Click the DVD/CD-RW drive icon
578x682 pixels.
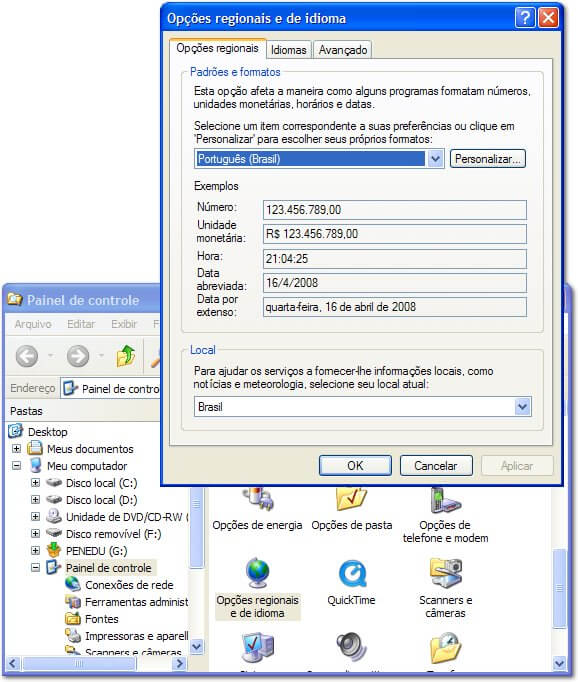54,516
